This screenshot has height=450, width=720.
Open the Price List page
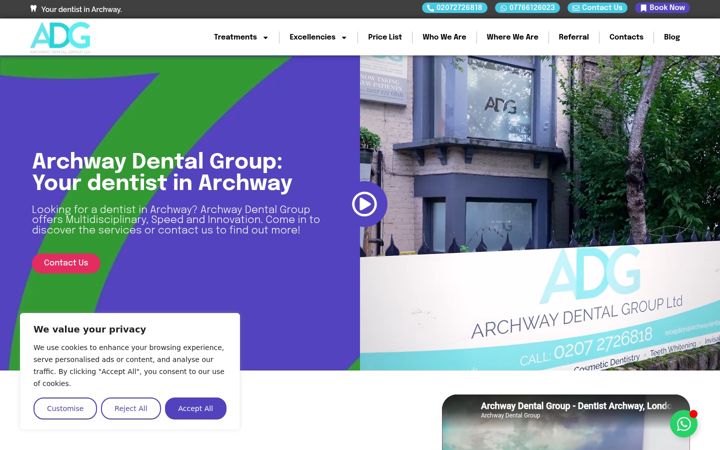click(385, 37)
